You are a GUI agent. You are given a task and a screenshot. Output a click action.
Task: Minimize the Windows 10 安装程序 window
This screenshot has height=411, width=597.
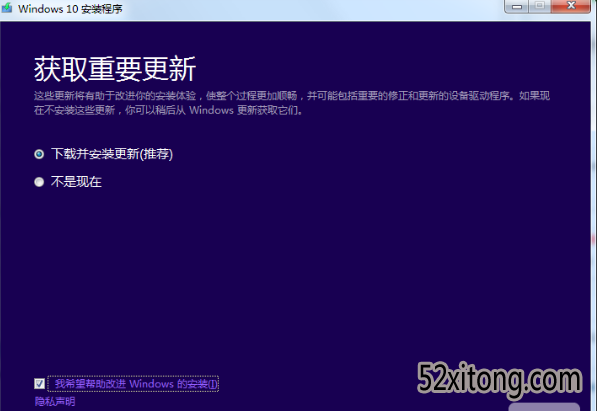pyautogui.click(x=516, y=6)
